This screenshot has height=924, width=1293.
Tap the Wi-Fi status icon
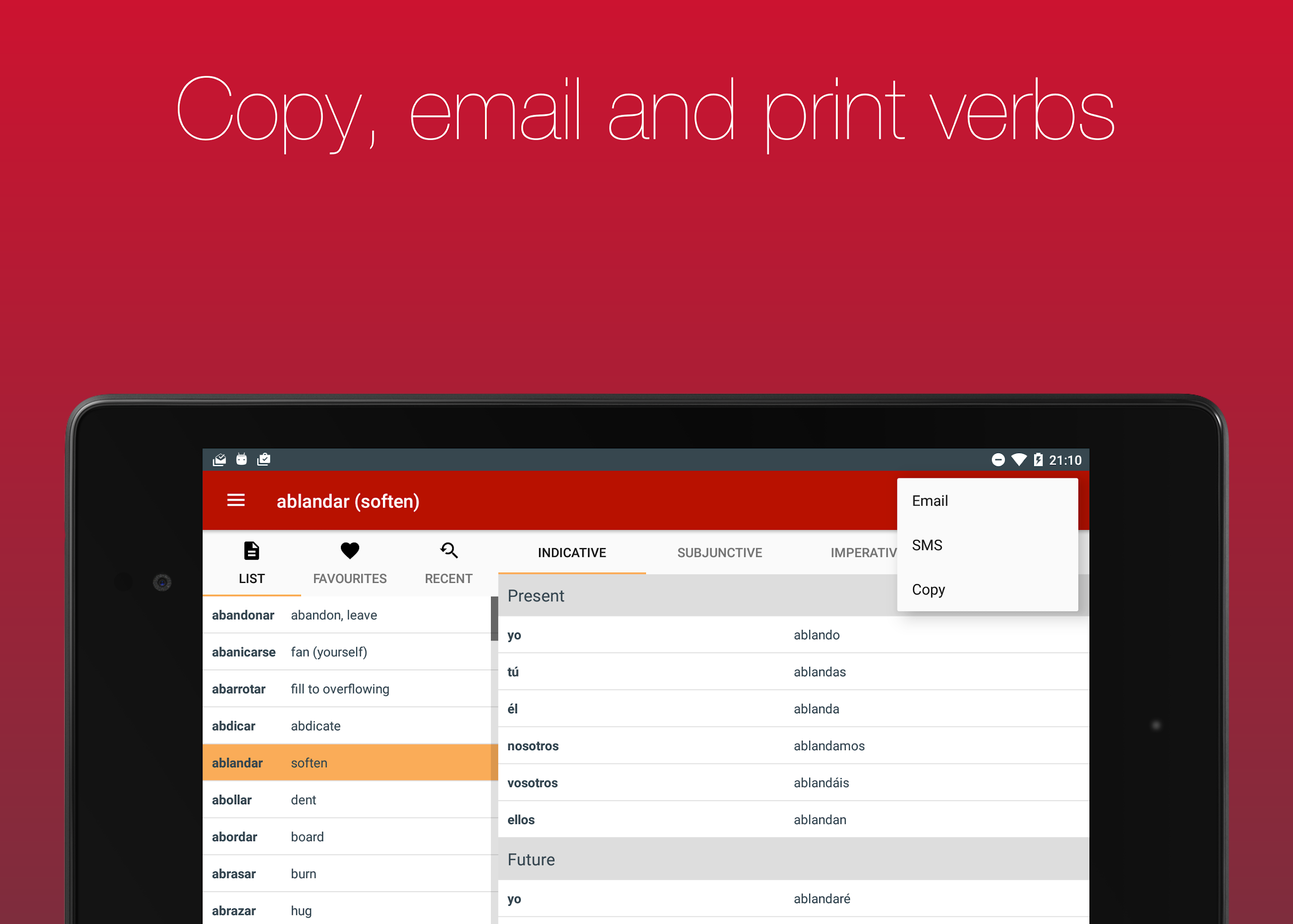pyautogui.click(x=1019, y=460)
